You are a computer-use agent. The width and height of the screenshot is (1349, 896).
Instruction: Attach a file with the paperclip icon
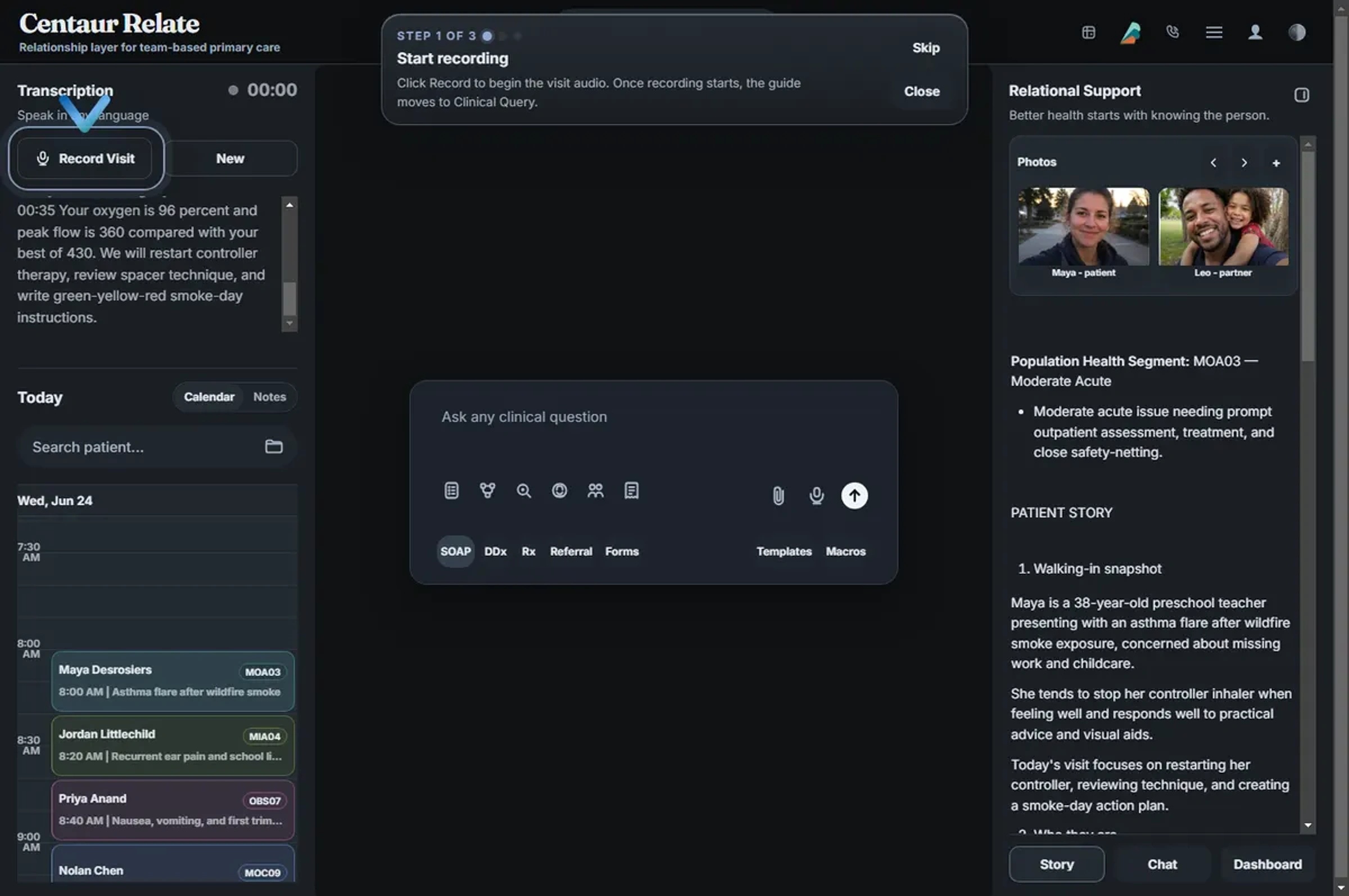click(x=778, y=495)
